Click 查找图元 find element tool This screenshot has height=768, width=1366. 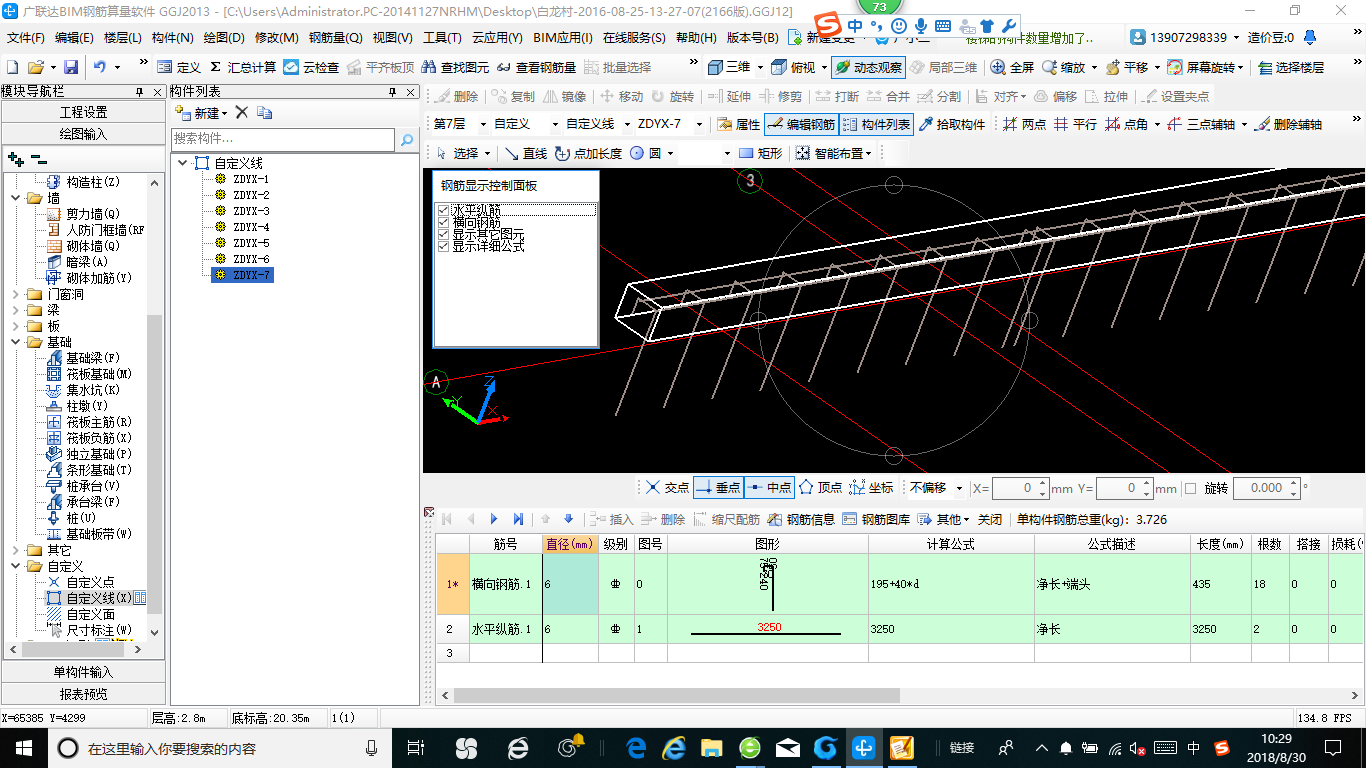coord(456,67)
